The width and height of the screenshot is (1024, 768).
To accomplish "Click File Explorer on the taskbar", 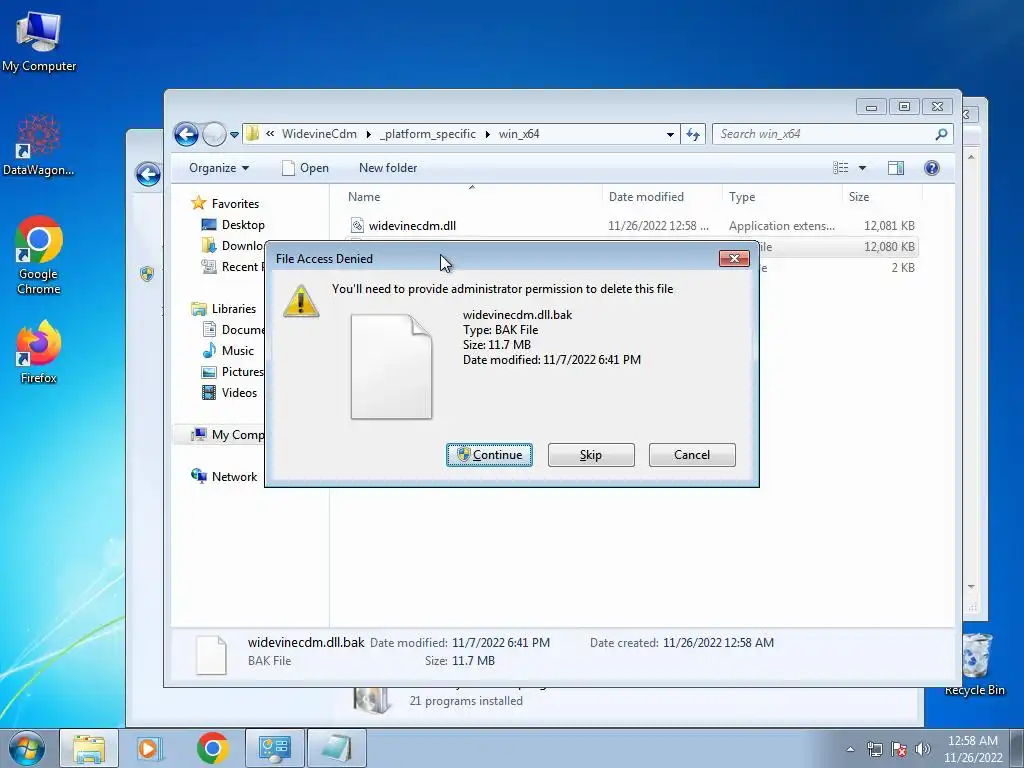I will (x=89, y=748).
